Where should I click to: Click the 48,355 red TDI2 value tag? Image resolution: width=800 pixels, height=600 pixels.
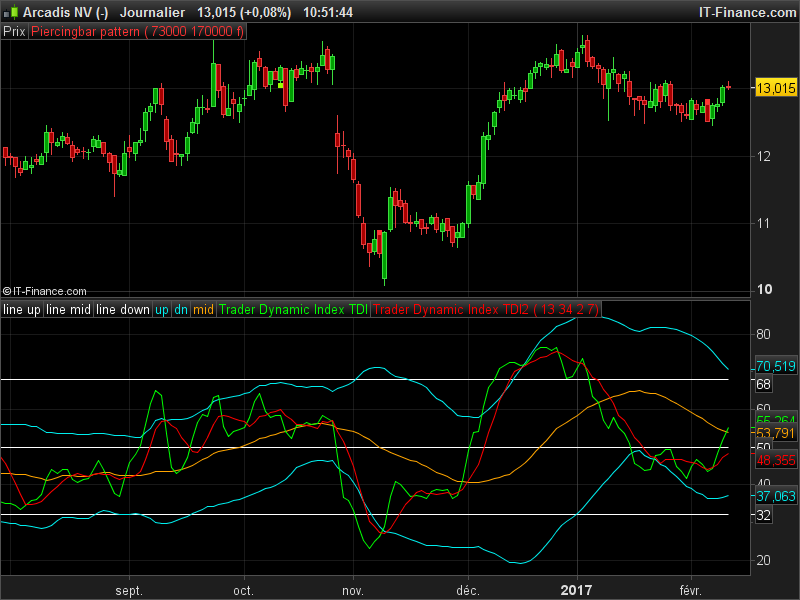(x=776, y=460)
